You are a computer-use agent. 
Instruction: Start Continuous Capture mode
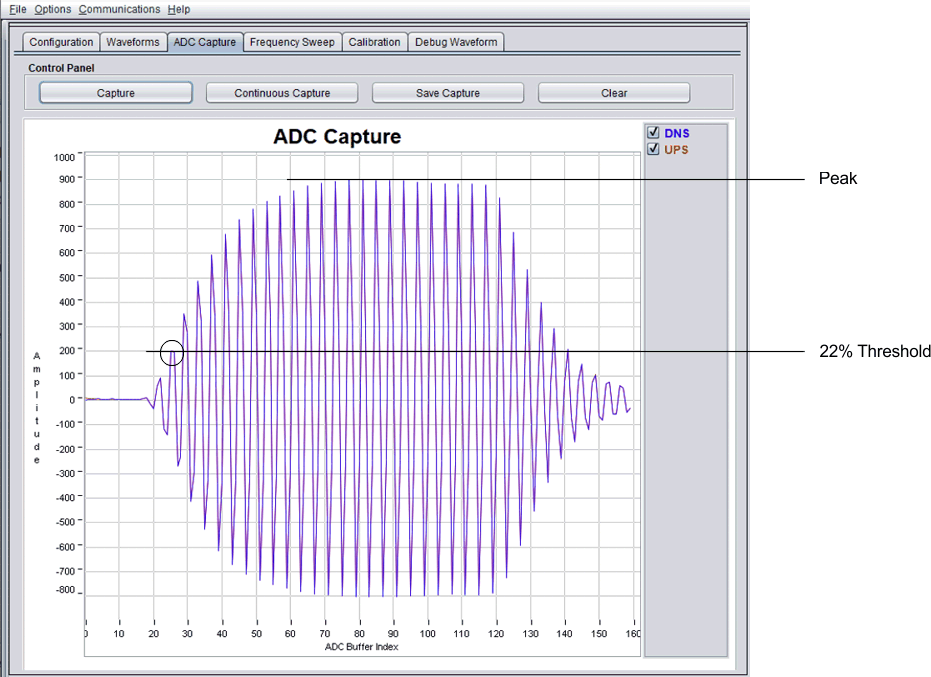coord(281,92)
